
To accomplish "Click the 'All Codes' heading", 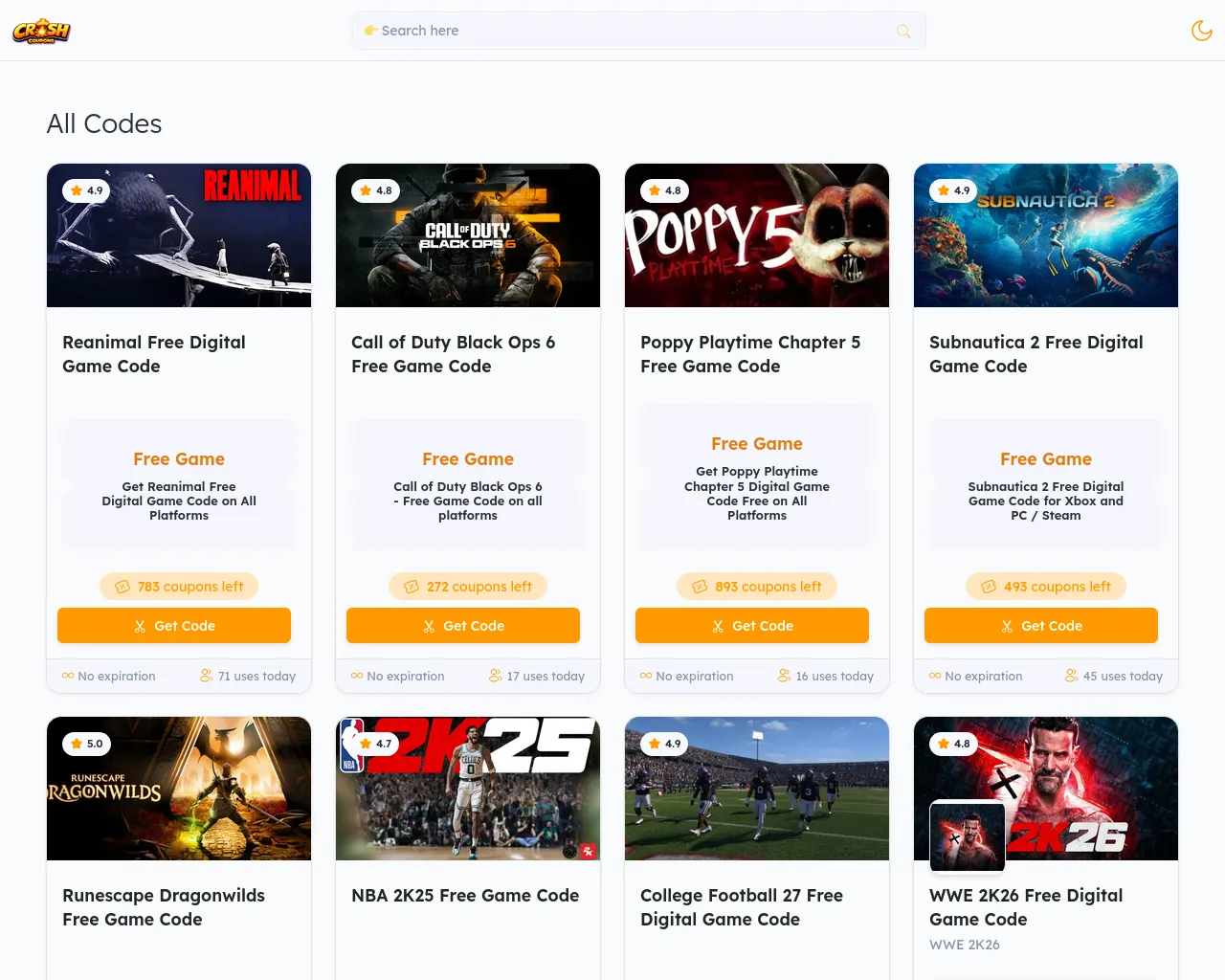I will [x=104, y=123].
